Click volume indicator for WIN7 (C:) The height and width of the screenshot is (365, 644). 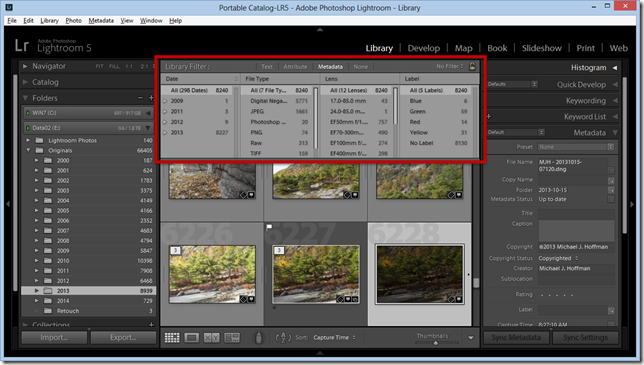(28, 113)
